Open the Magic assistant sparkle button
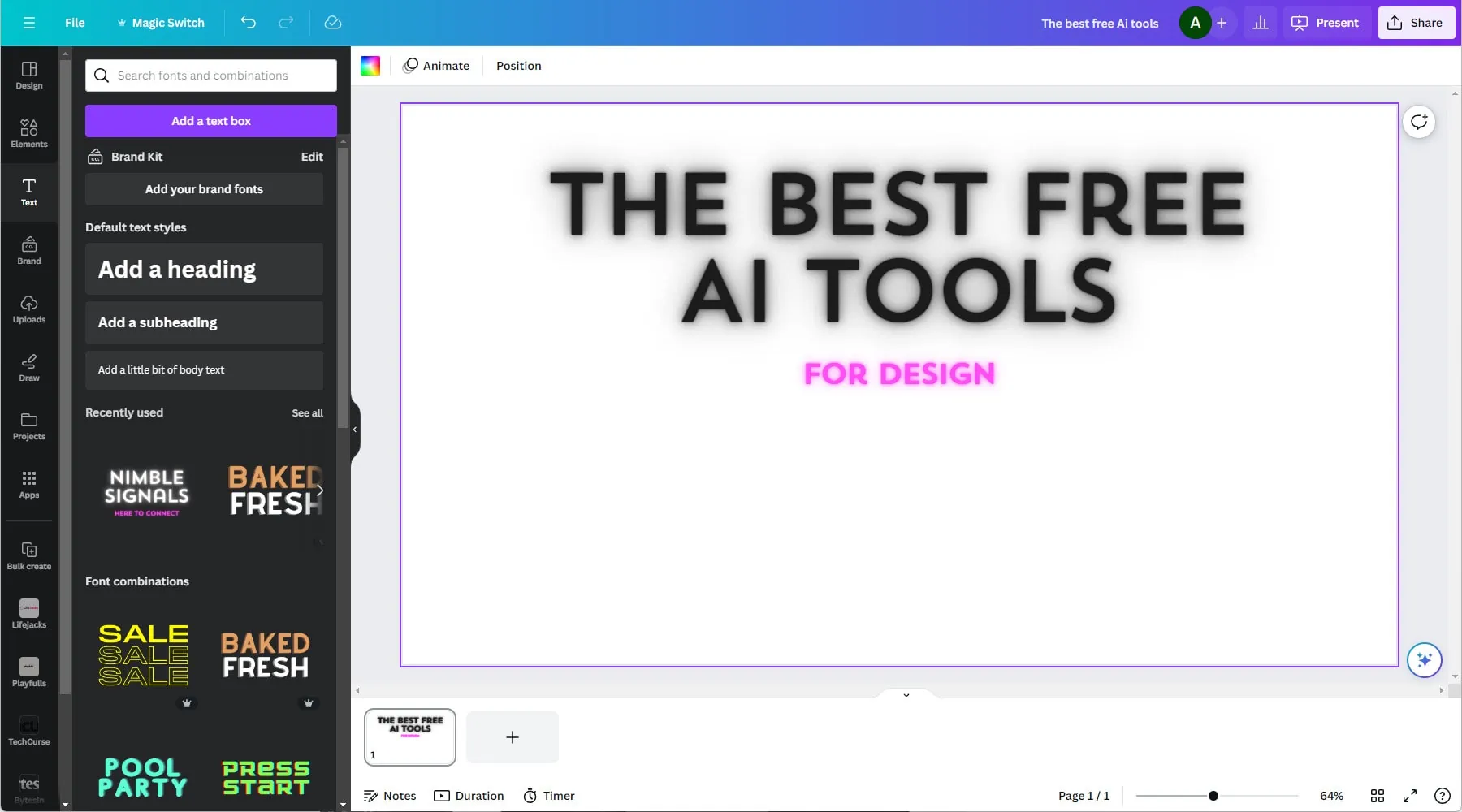Viewport: 1462px width, 812px height. click(x=1425, y=660)
